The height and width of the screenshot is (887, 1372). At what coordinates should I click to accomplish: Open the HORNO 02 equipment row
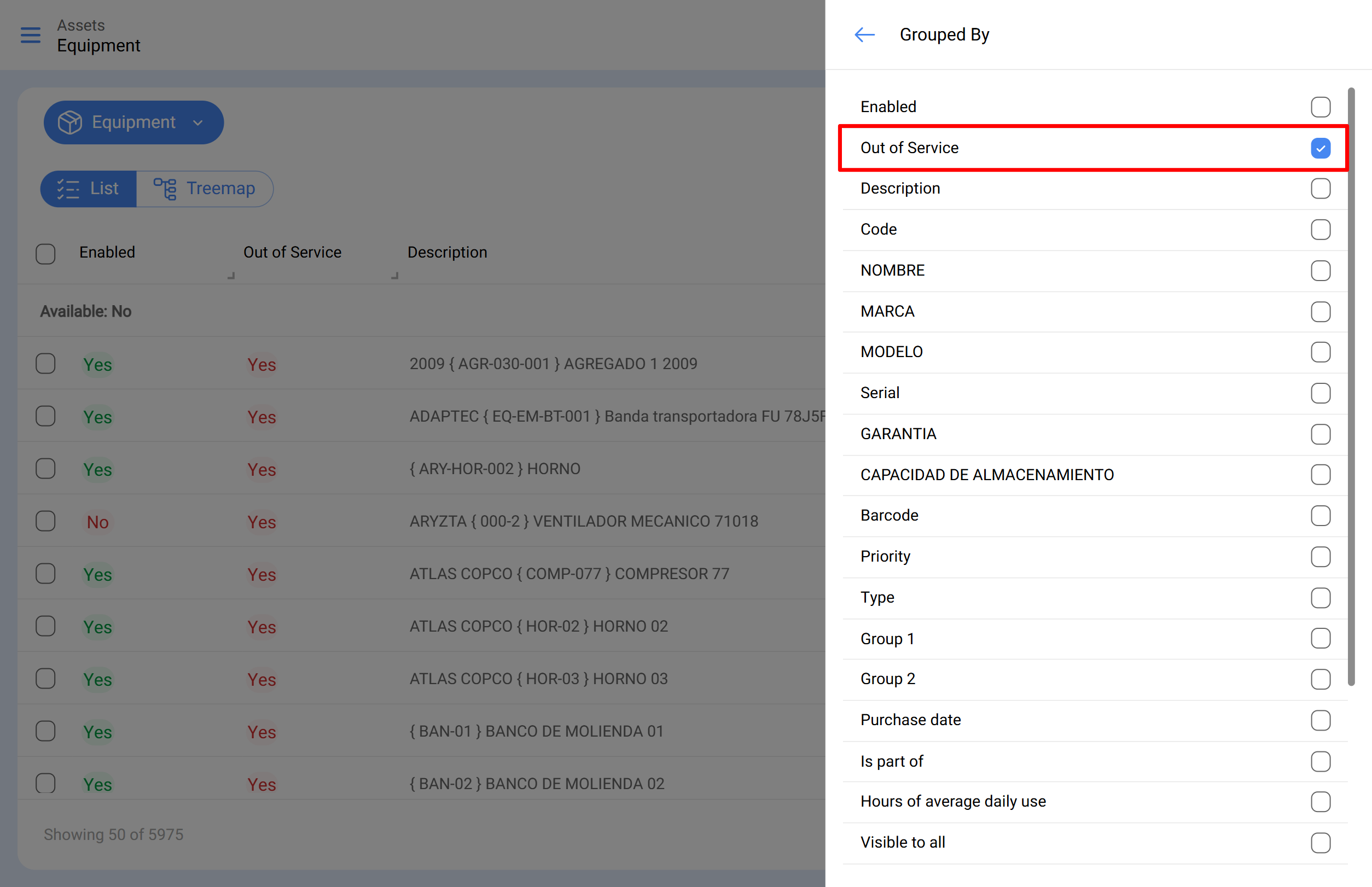pos(421,626)
